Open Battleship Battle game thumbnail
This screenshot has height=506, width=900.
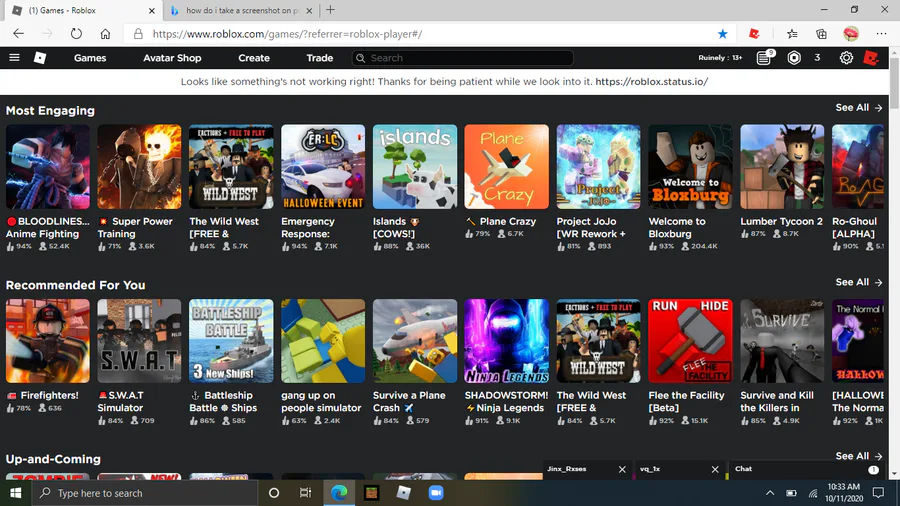[231, 341]
